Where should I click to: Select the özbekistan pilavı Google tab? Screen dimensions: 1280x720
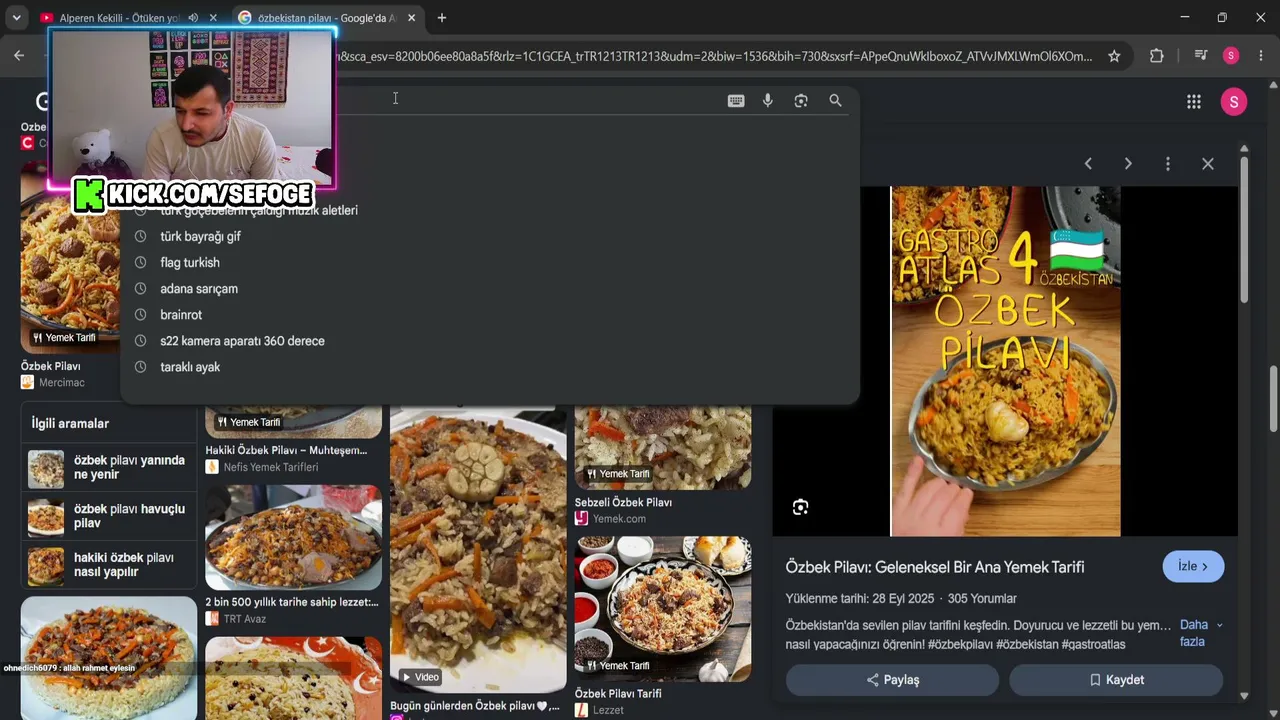327,18
